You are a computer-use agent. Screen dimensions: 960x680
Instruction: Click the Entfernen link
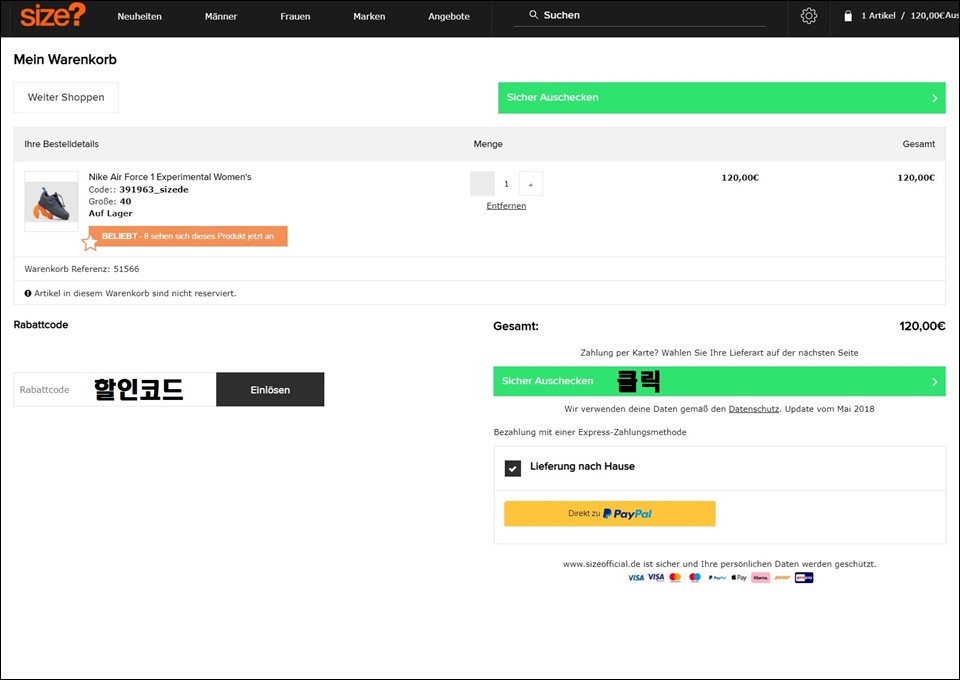point(506,206)
